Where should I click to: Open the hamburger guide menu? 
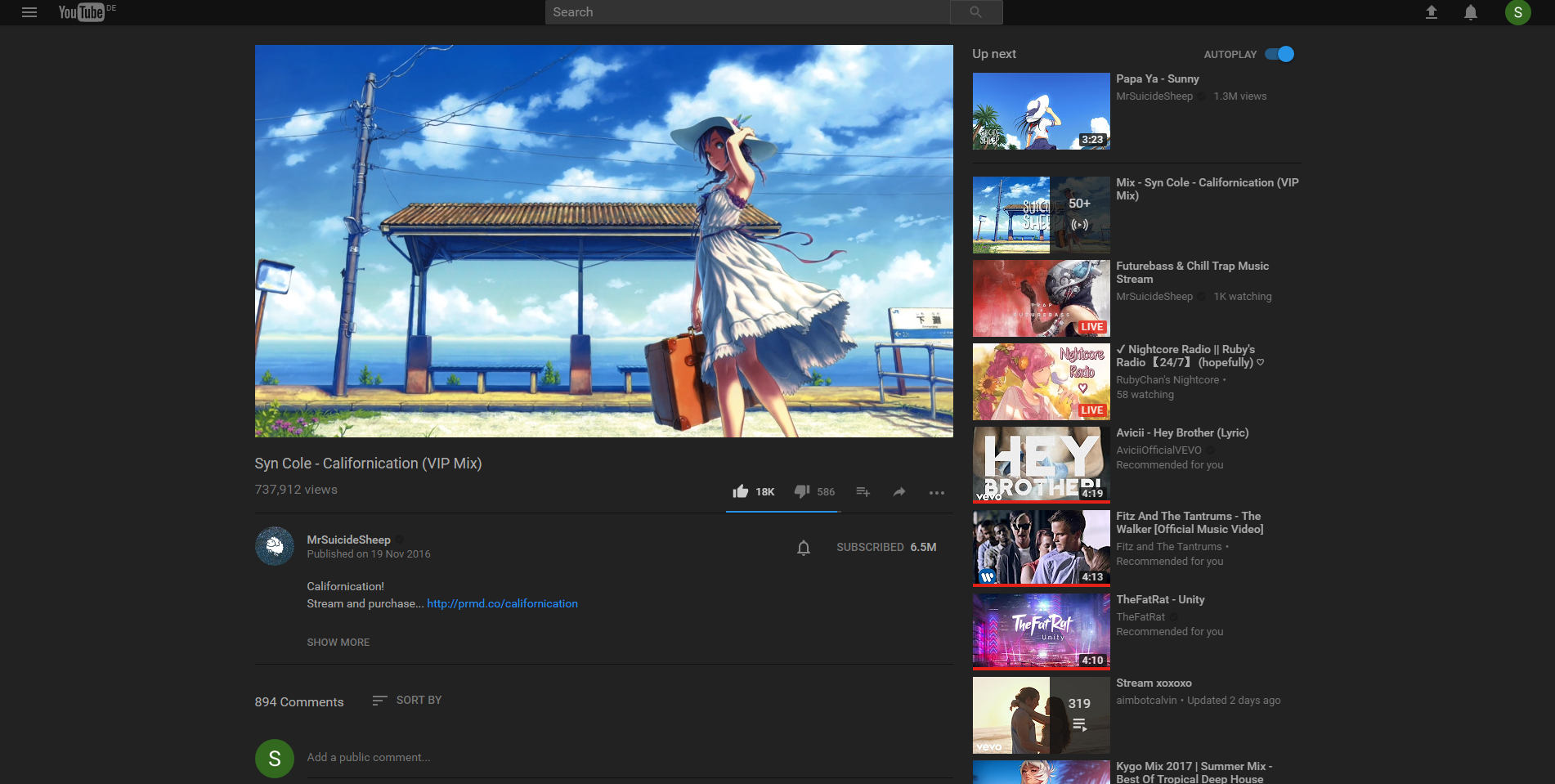click(x=29, y=12)
